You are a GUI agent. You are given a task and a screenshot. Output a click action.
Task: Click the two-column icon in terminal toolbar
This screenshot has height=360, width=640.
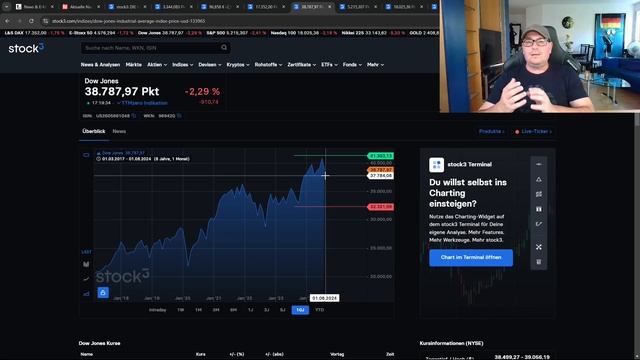539,209
